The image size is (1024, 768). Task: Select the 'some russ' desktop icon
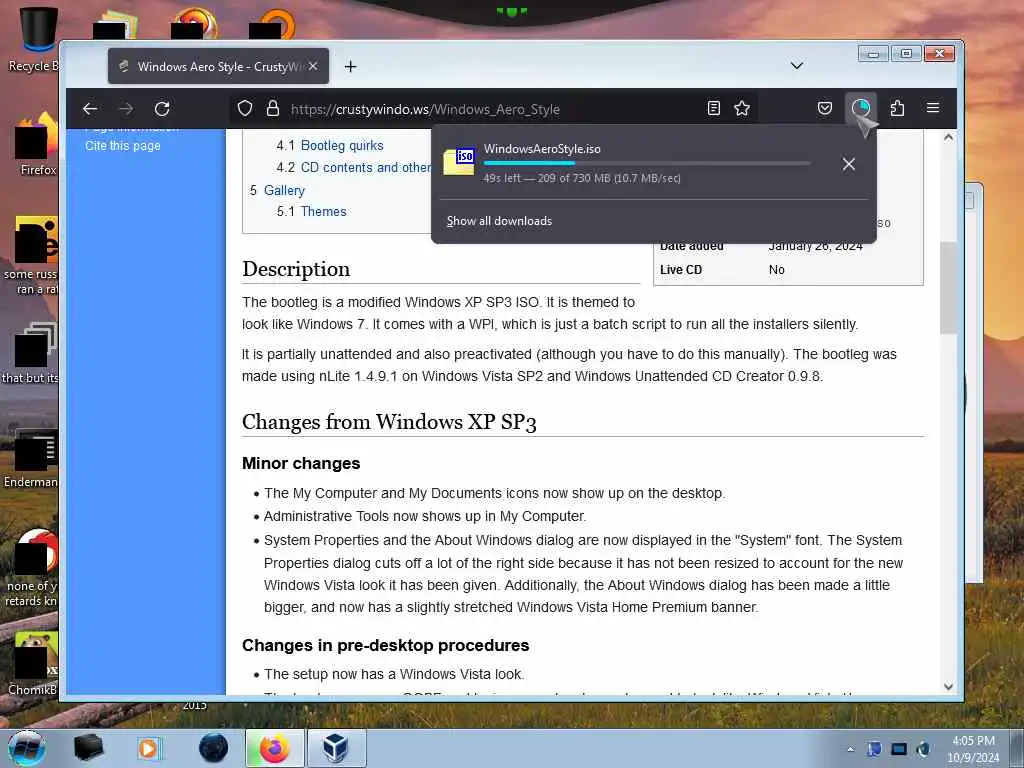pos(31,256)
